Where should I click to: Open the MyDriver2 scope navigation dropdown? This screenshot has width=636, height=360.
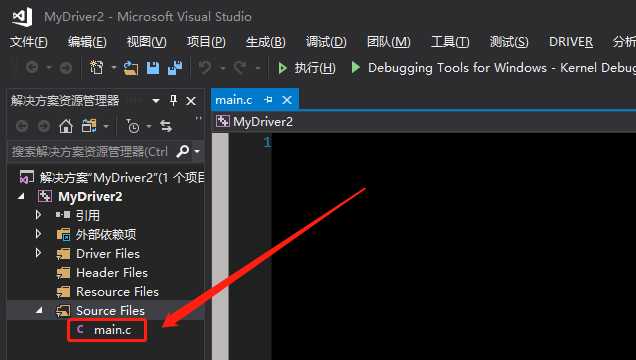(425, 121)
